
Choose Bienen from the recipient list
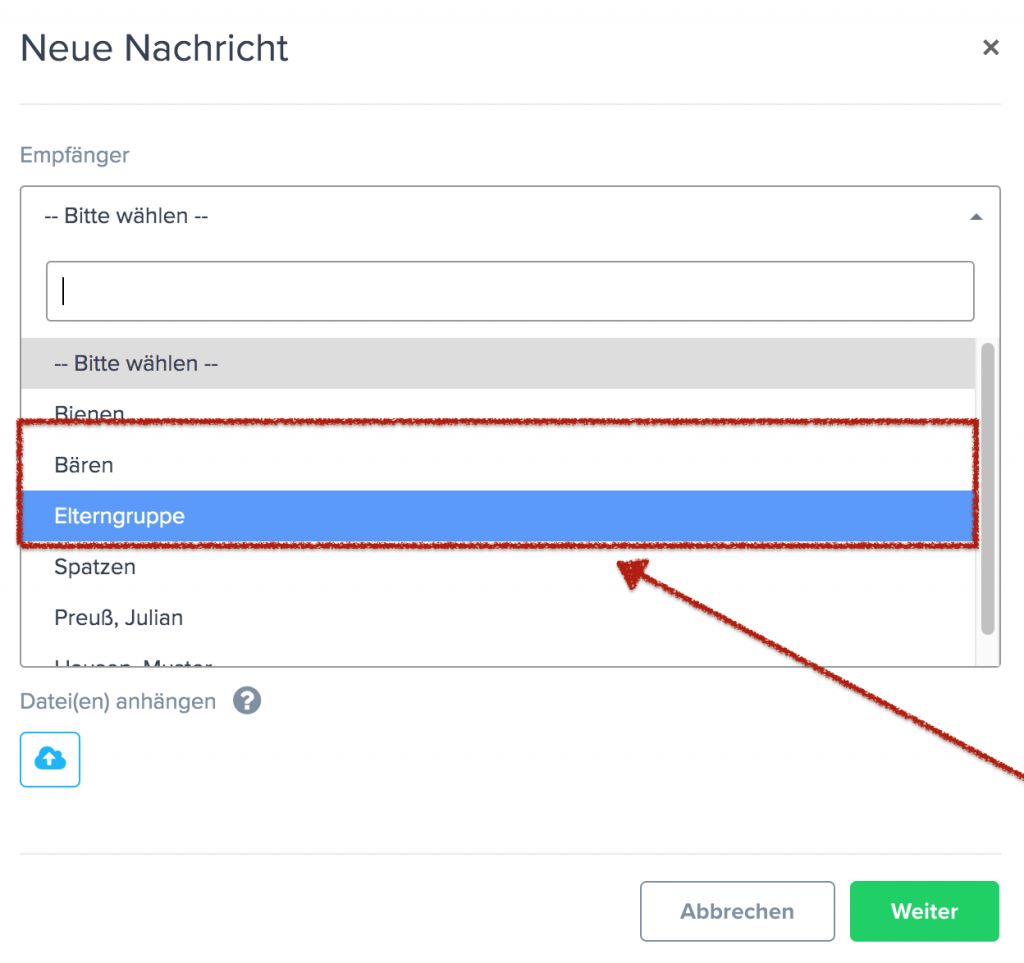pos(498,413)
